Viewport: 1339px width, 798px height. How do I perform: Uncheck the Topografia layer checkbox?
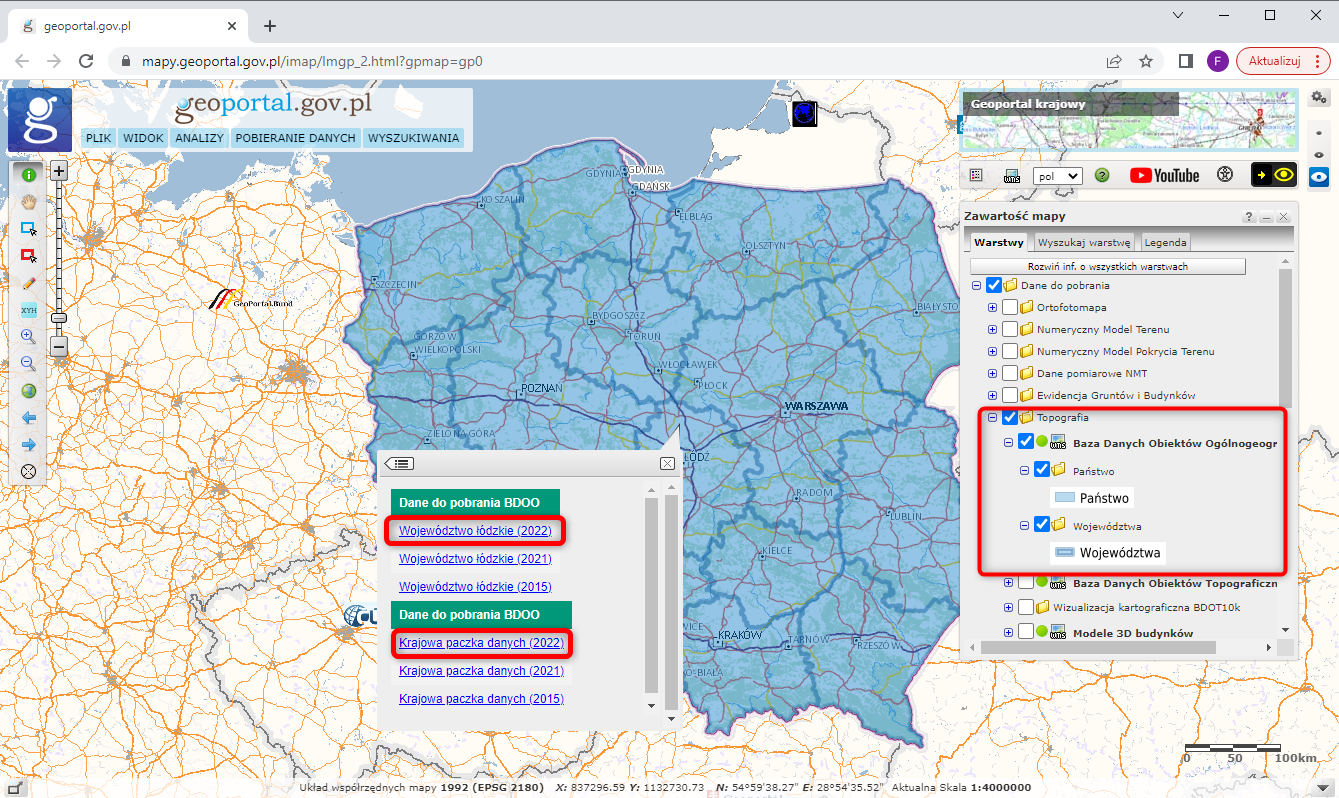tap(1010, 417)
